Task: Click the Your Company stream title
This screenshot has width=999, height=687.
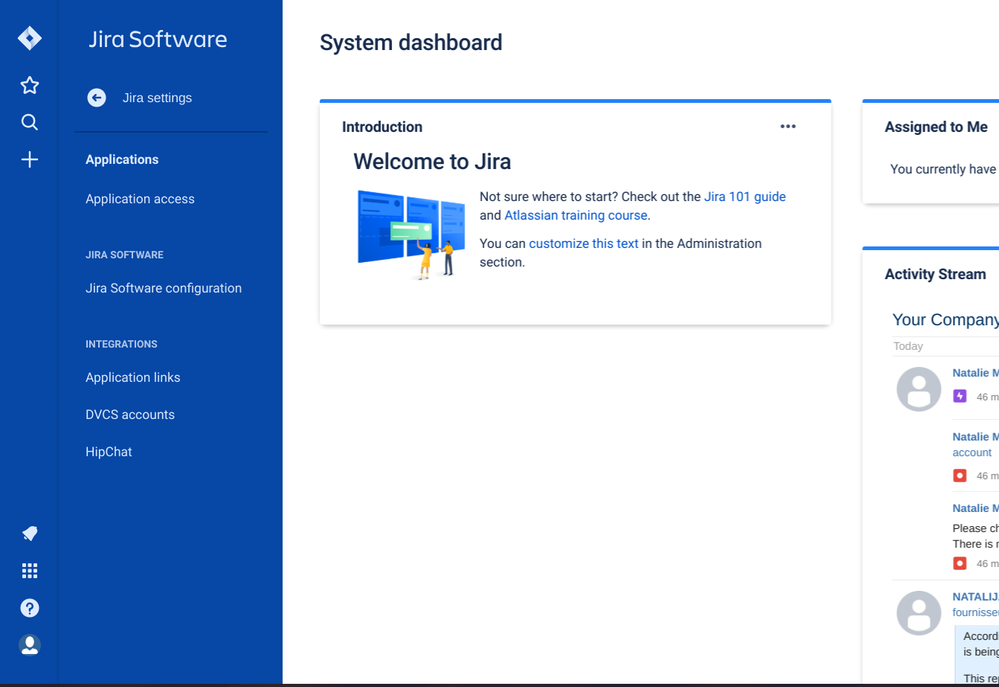Action: (945, 320)
